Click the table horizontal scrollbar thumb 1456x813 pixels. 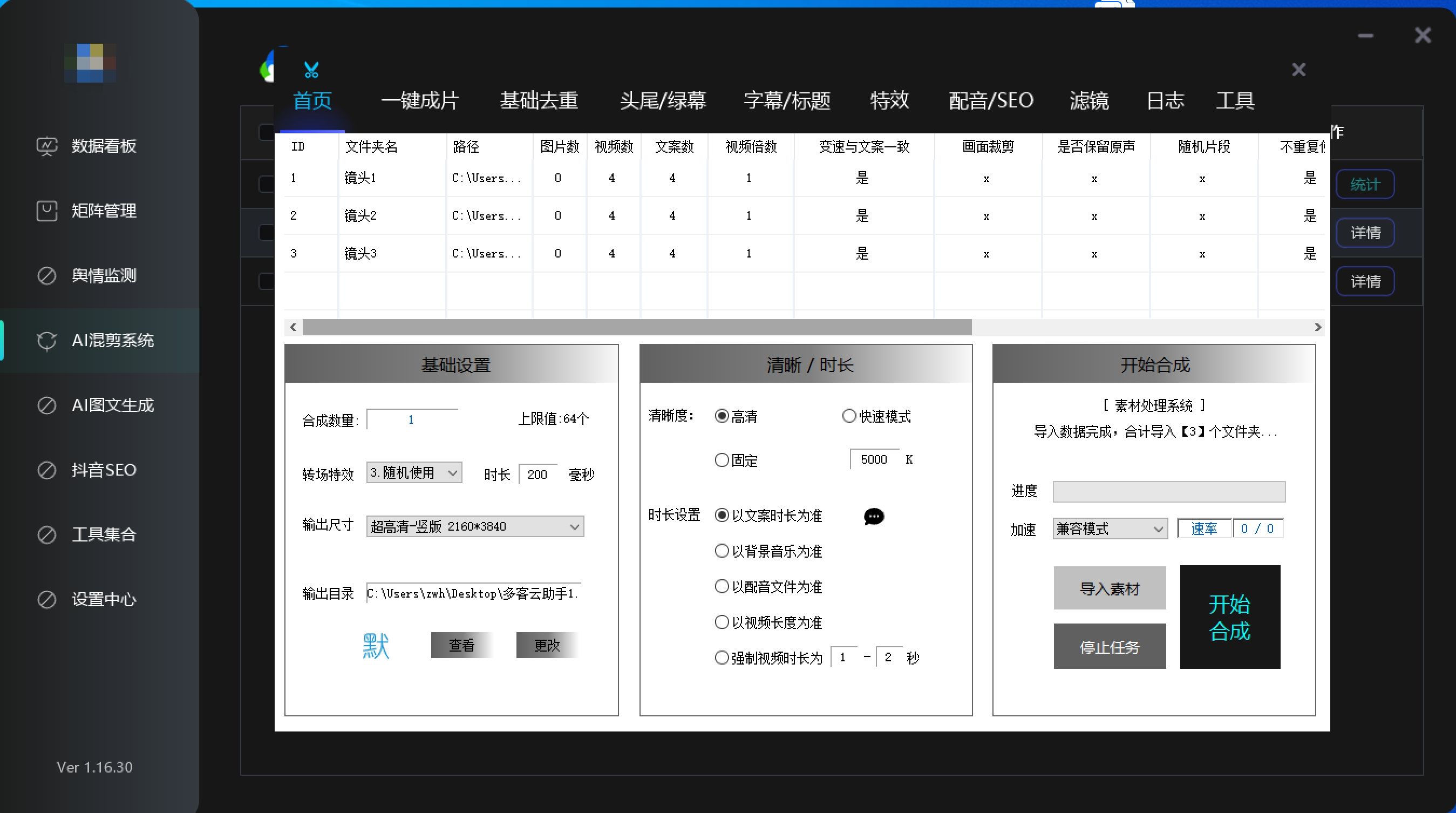click(x=637, y=327)
